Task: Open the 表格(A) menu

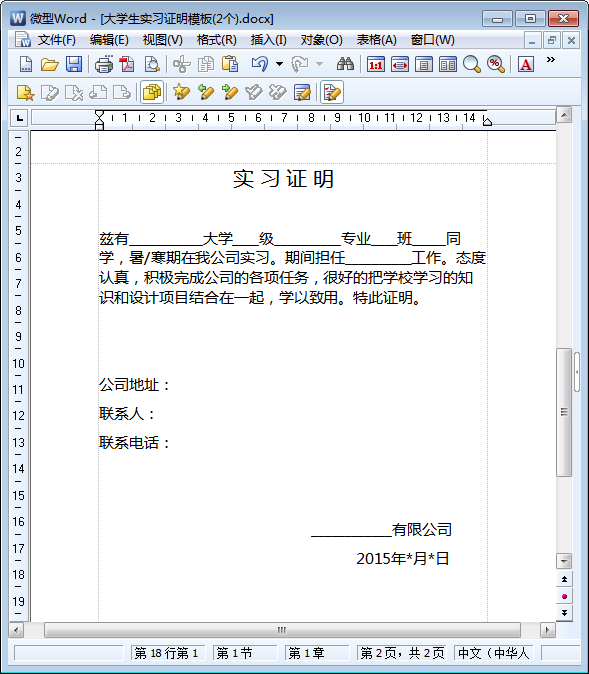Action: coord(377,40)
